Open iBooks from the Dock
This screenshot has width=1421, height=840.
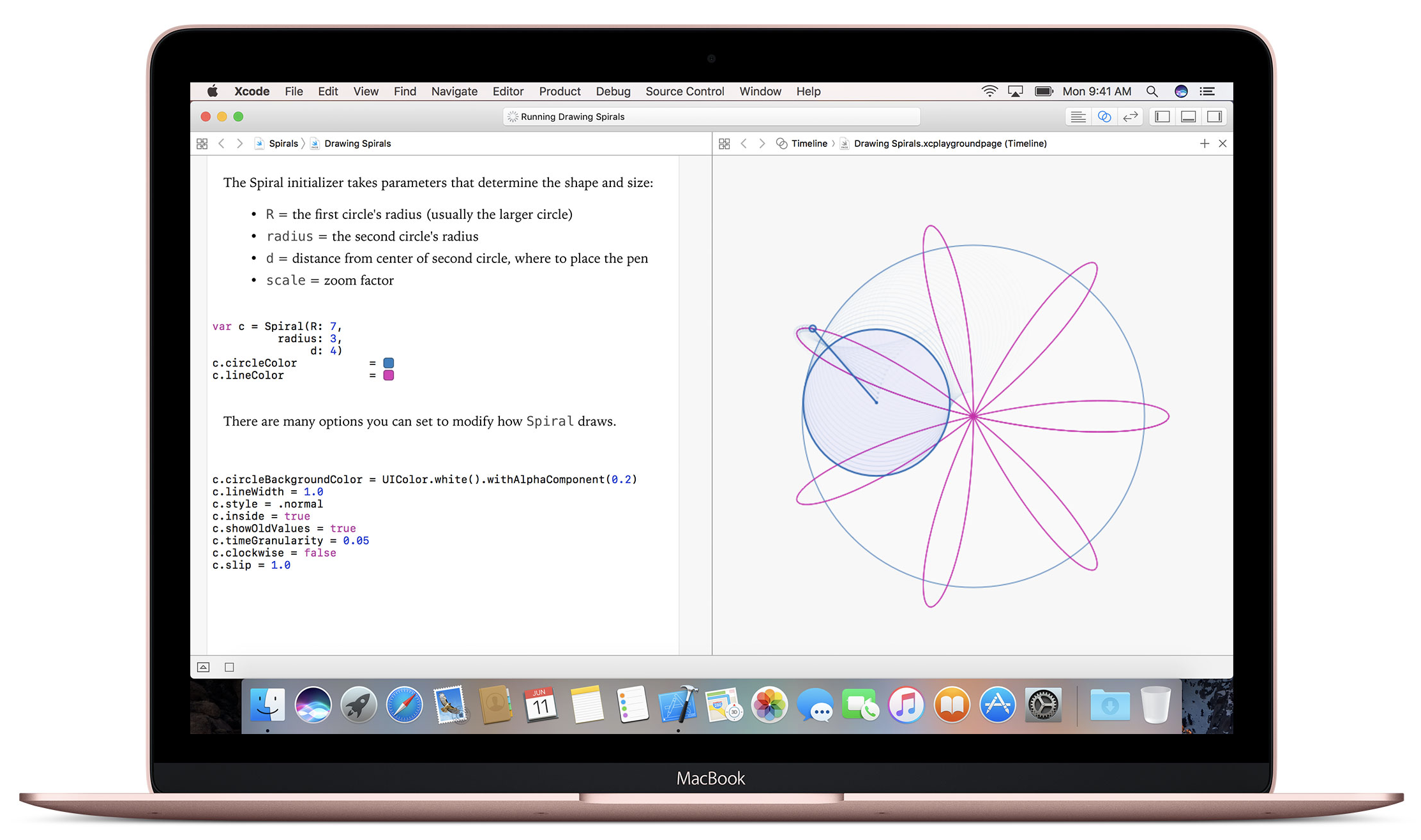tap(952, 705)
